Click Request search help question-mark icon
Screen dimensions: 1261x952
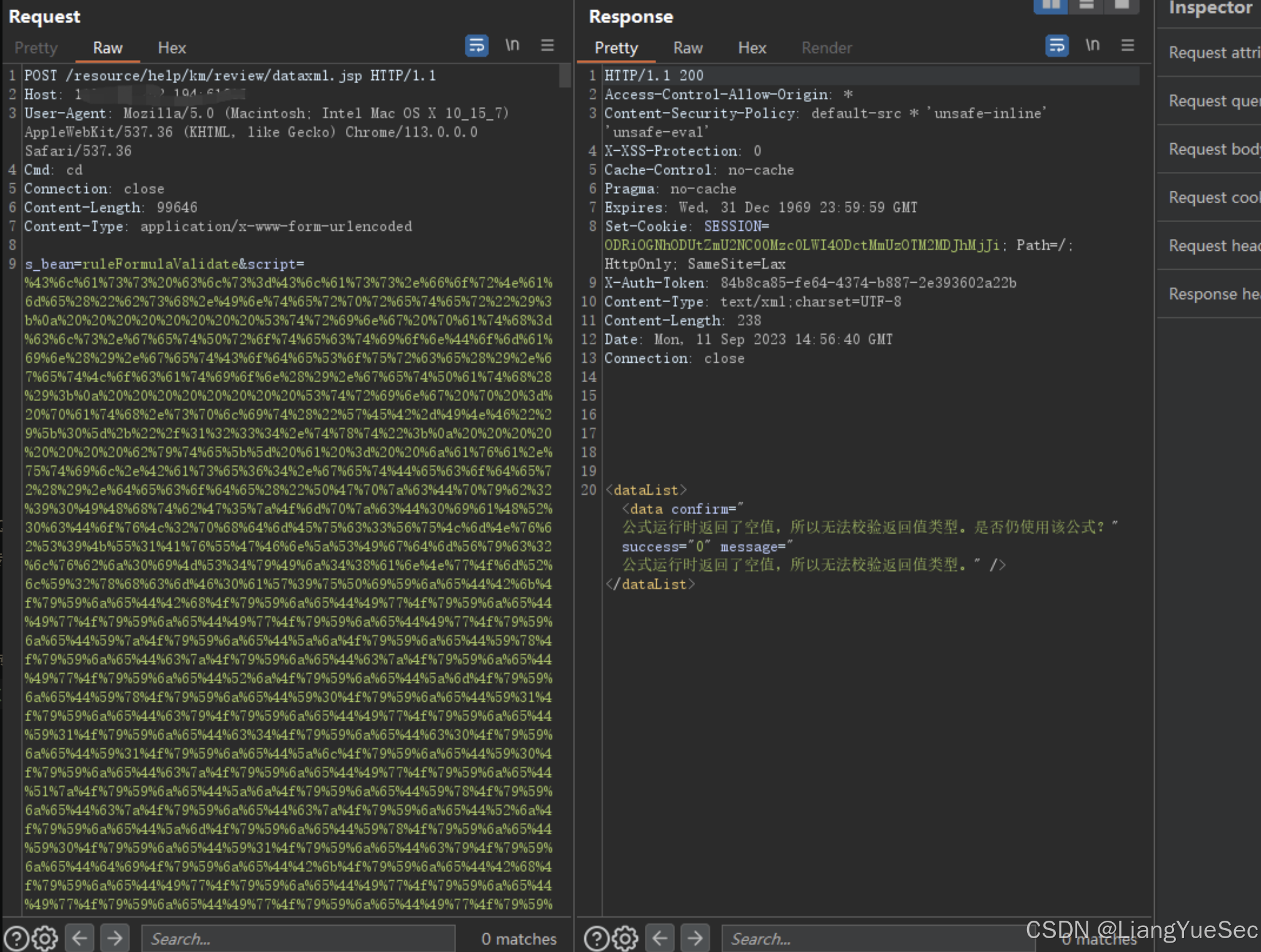16,938
